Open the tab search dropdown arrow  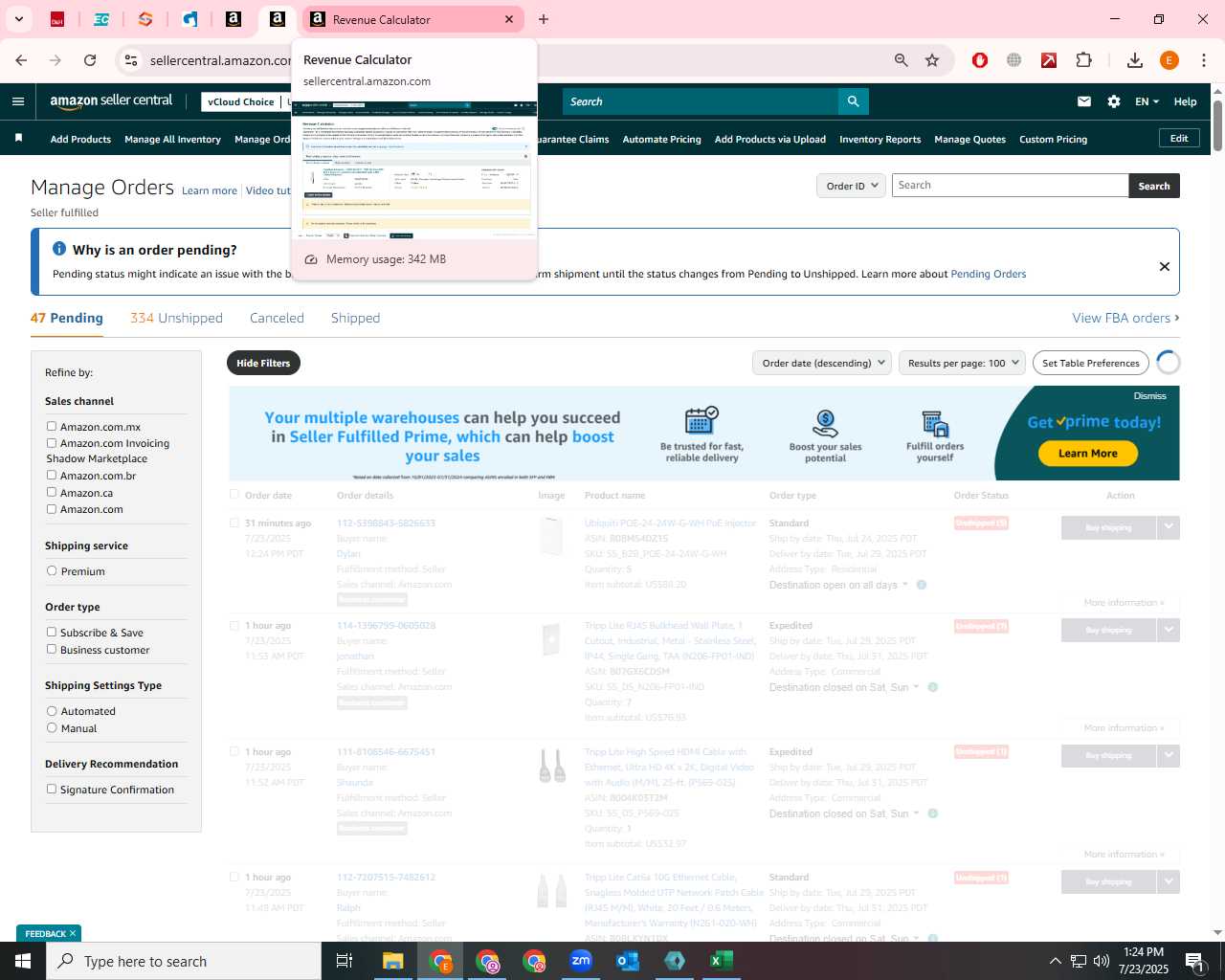(x=18, y=19)
